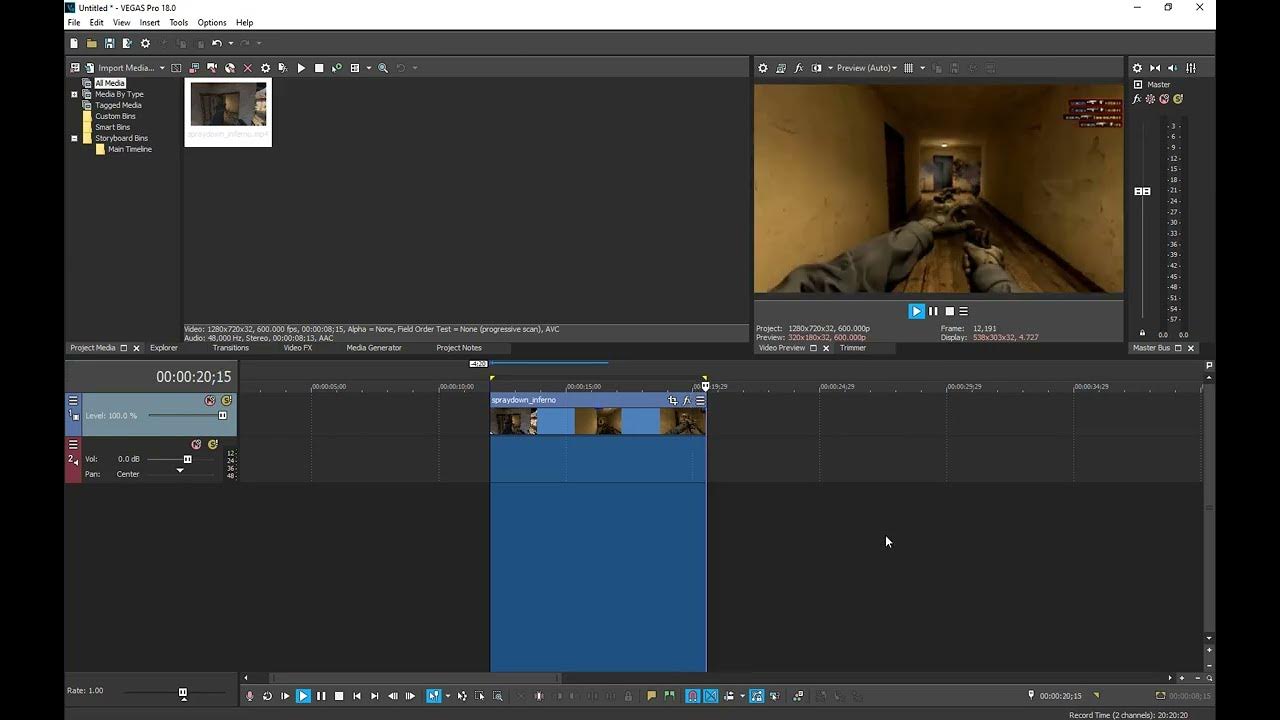Stop media preview in Project Media toolbar
Viewport: 1280px width, 720px height.
click(319, 68)
